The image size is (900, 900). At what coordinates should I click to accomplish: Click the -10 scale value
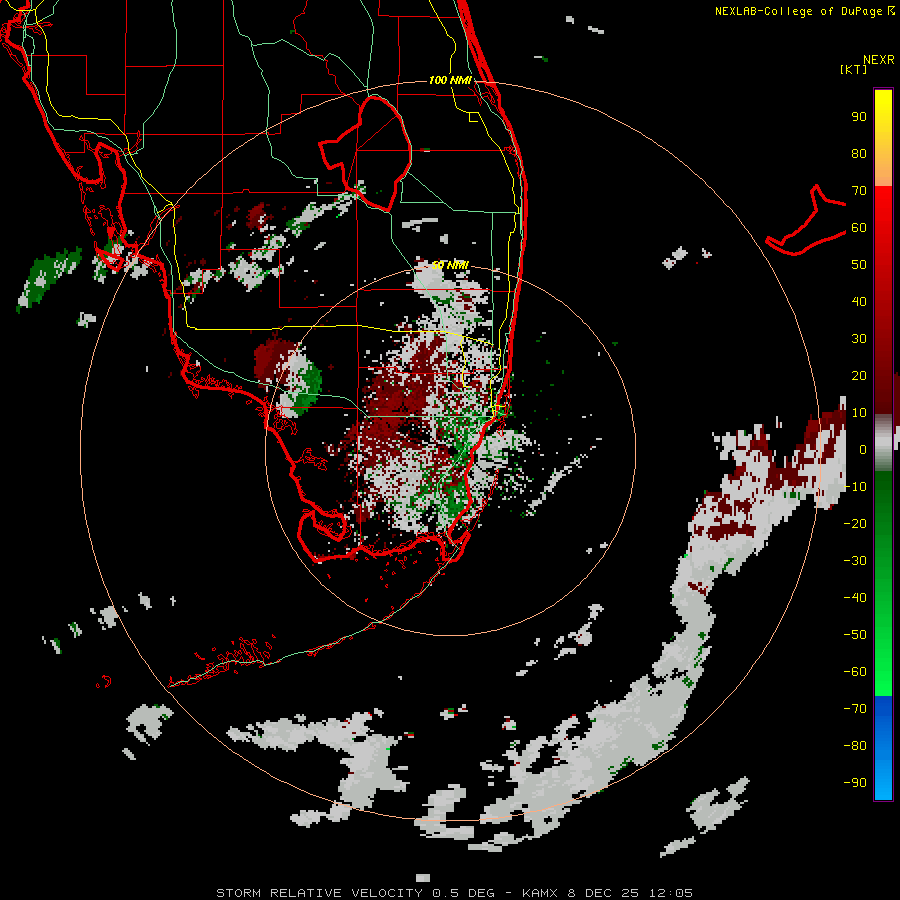(x=855, y=487)
